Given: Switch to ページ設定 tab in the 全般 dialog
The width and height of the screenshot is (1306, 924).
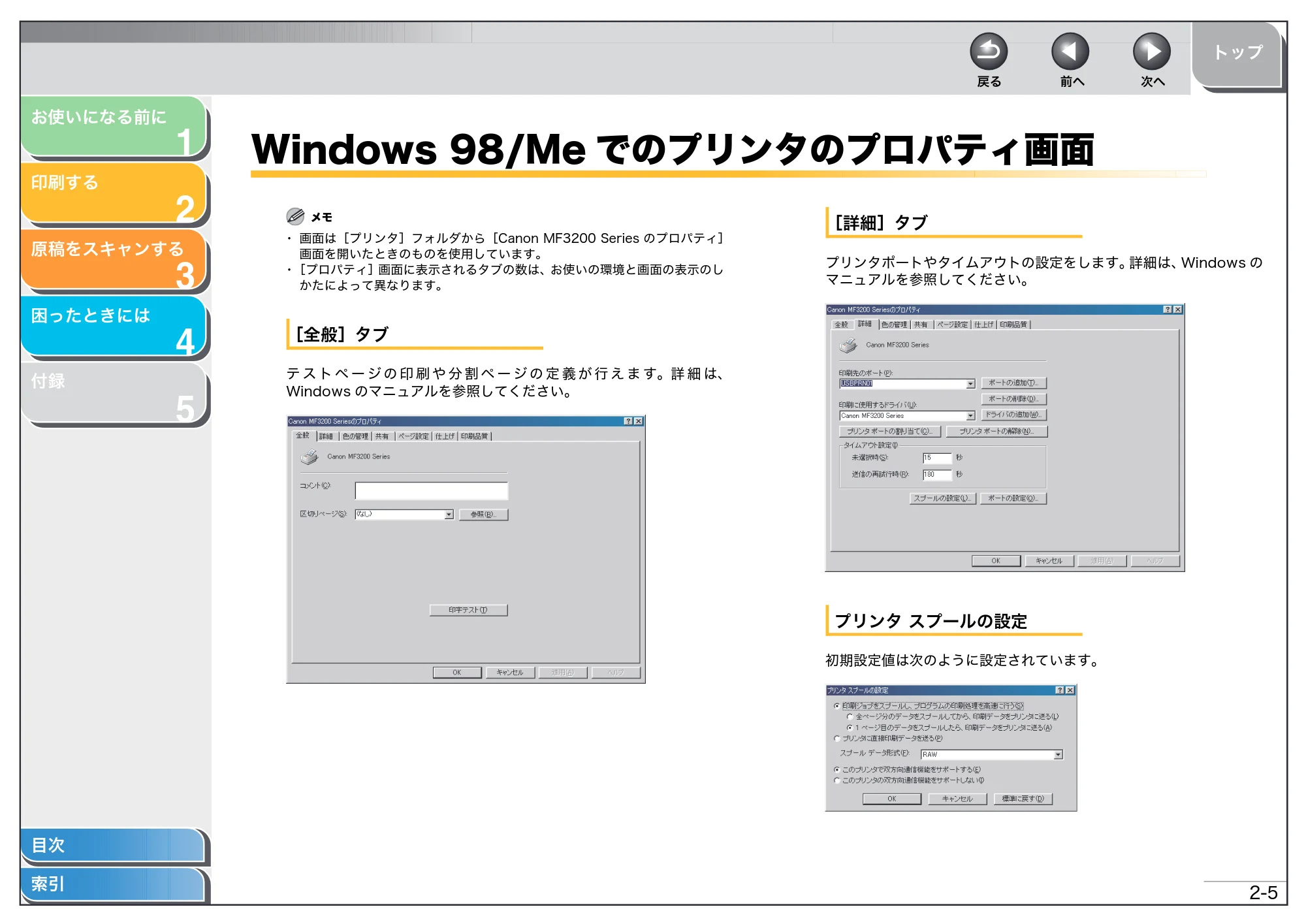Looking at the screenshot, I should [x=414, y=436].
